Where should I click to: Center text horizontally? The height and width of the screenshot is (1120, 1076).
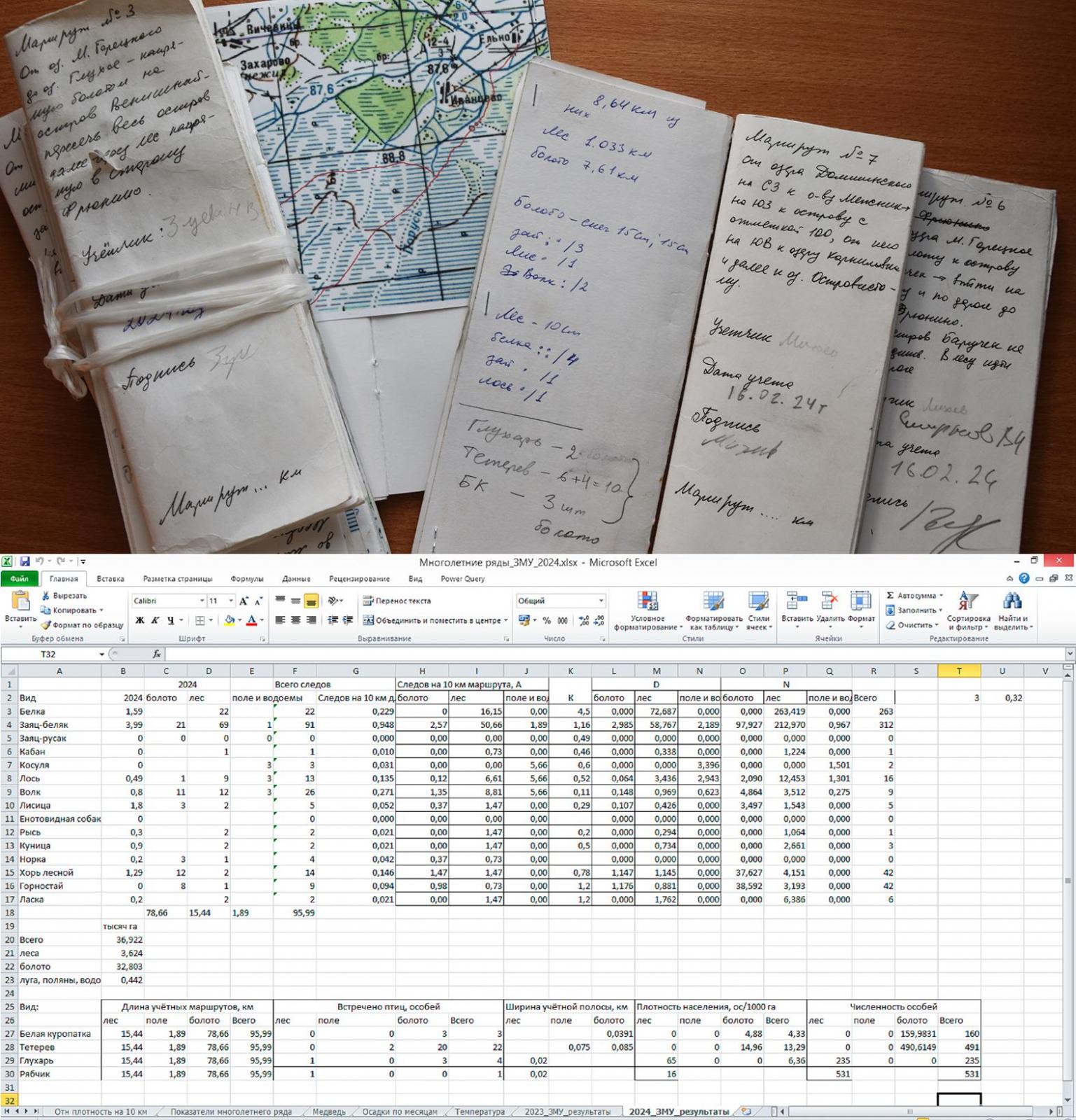pos(295,620)
